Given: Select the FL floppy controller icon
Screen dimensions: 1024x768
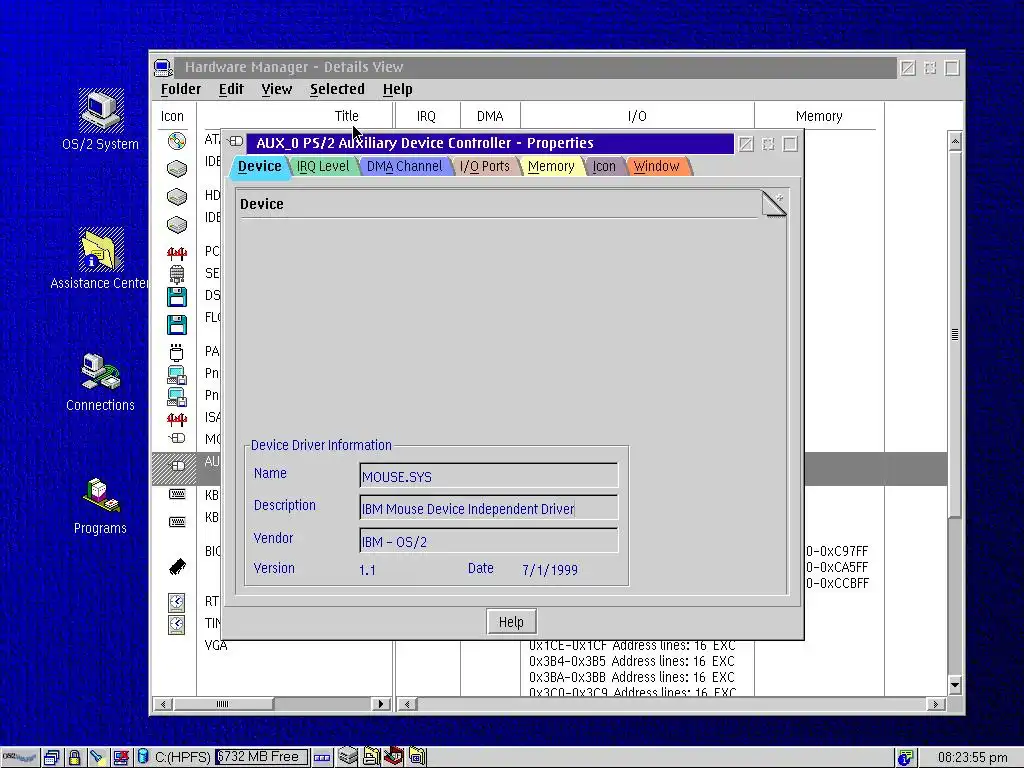Looking at the screenshot, I should pos(176,325).
